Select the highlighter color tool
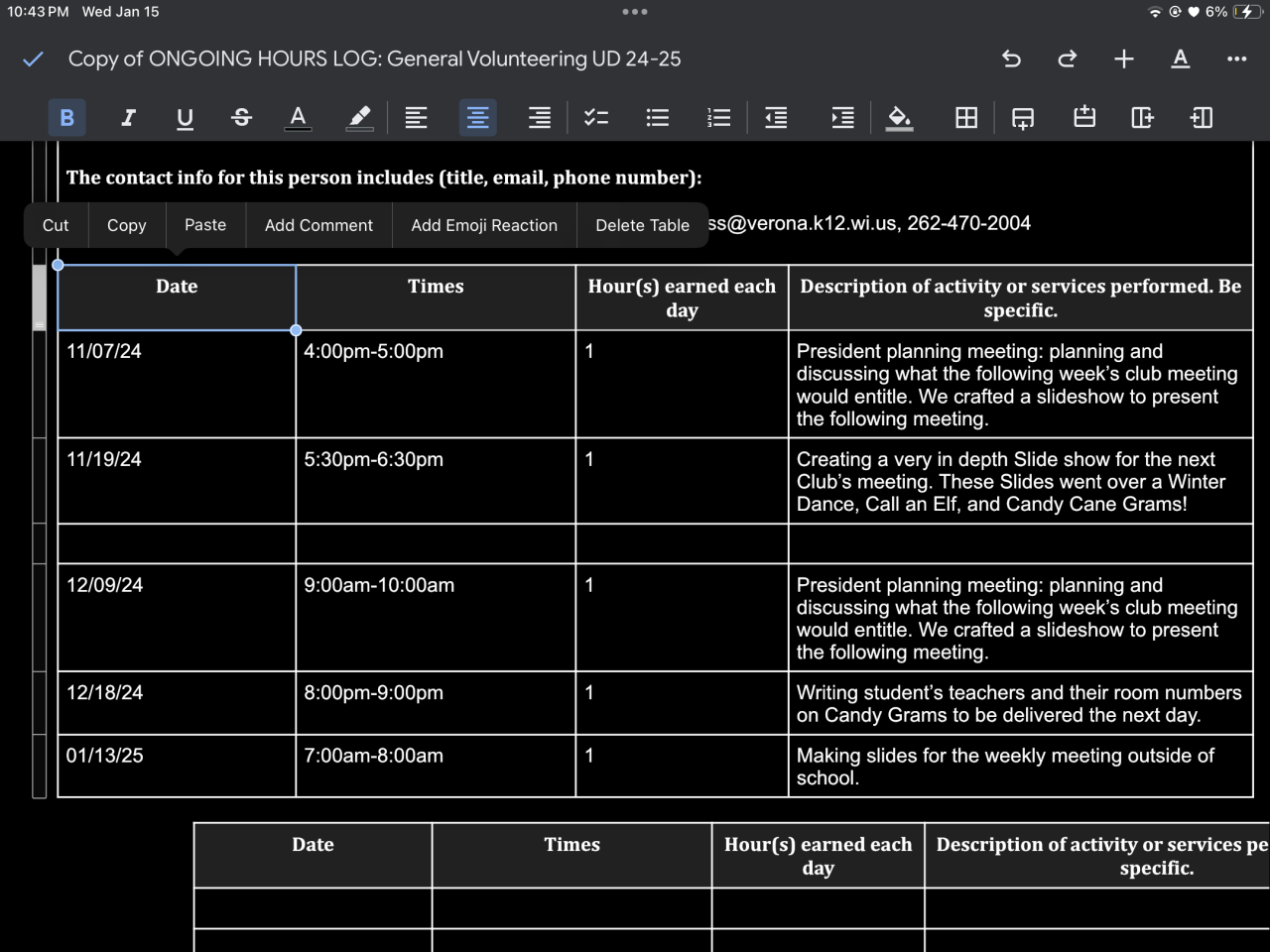This screenshot has height=952, width=1270. [x=359, y=118]
